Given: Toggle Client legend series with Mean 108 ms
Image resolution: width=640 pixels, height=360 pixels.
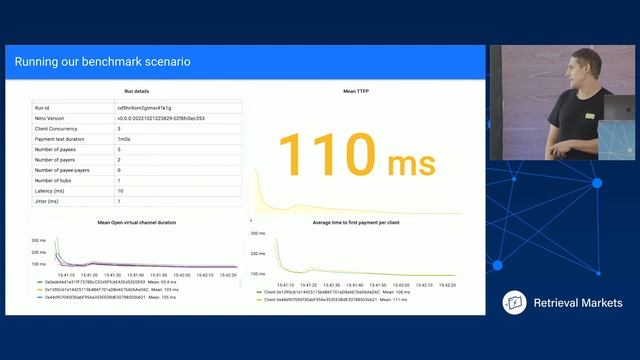Looking at the screenshot, I should pos(337,292).
